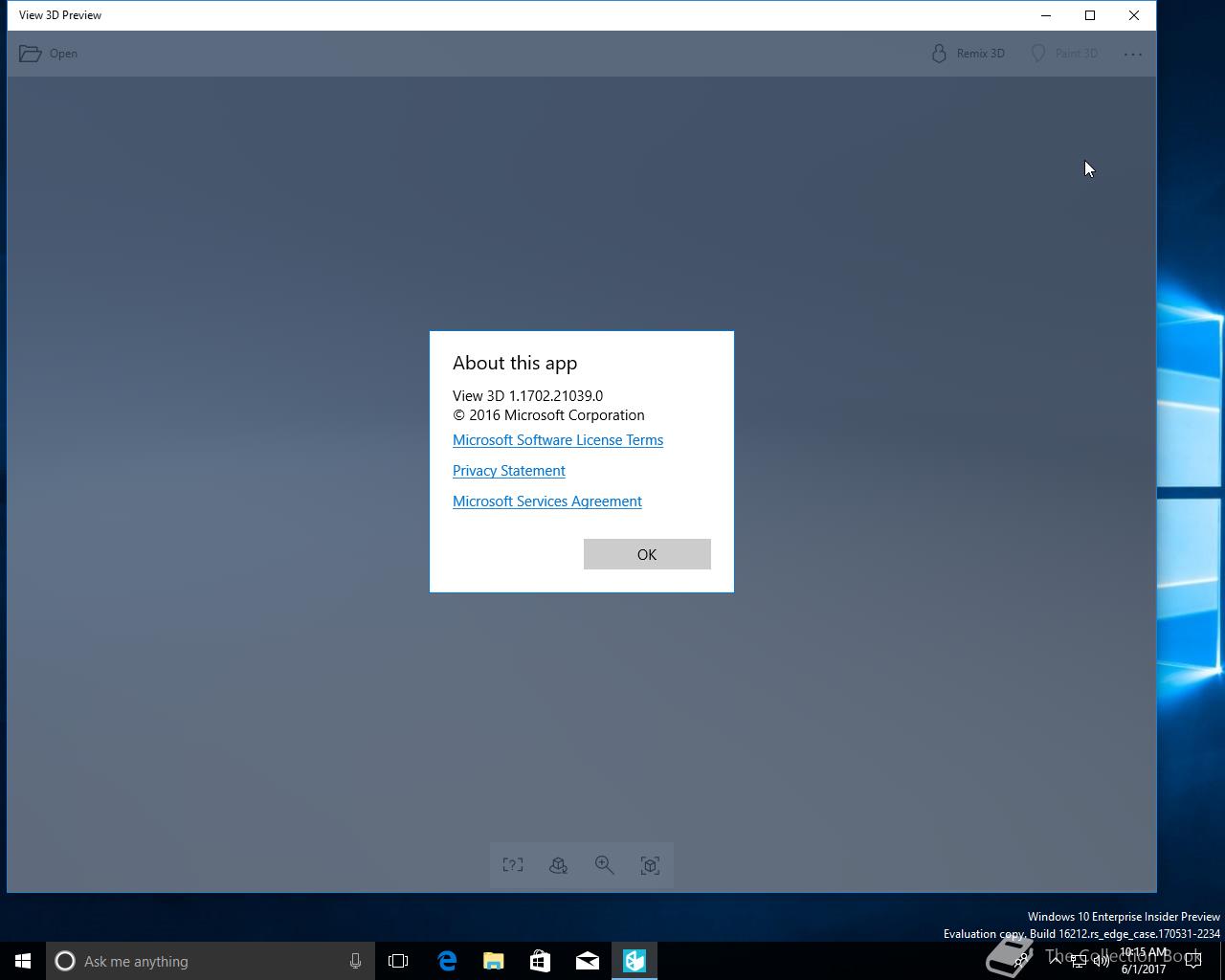
Task: Click the reset view cube icon
Action: click(651, 865)
